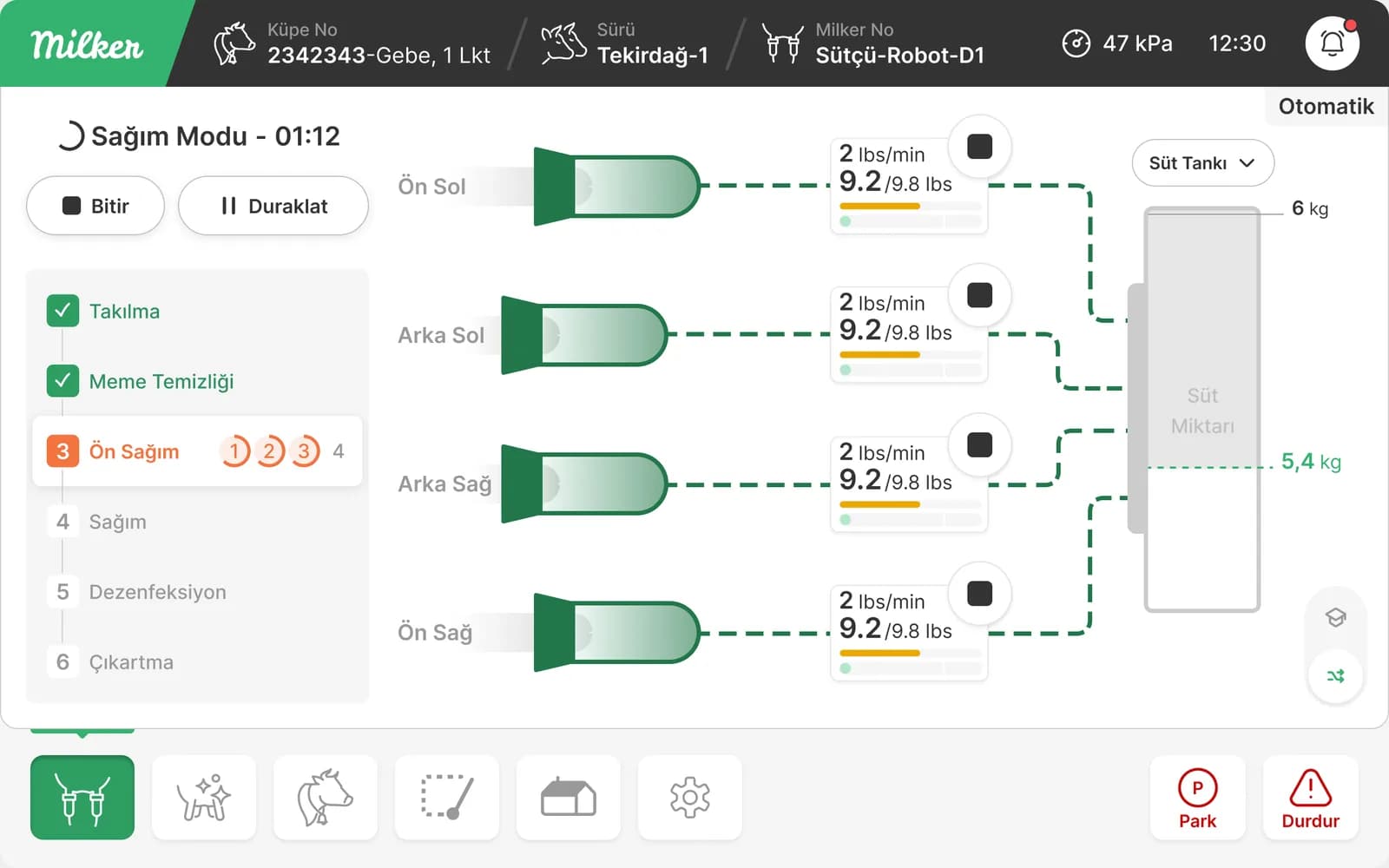Stop the Arka Sağ teat milking
This screenshot has width=1389, height=868.
[979, 444]
